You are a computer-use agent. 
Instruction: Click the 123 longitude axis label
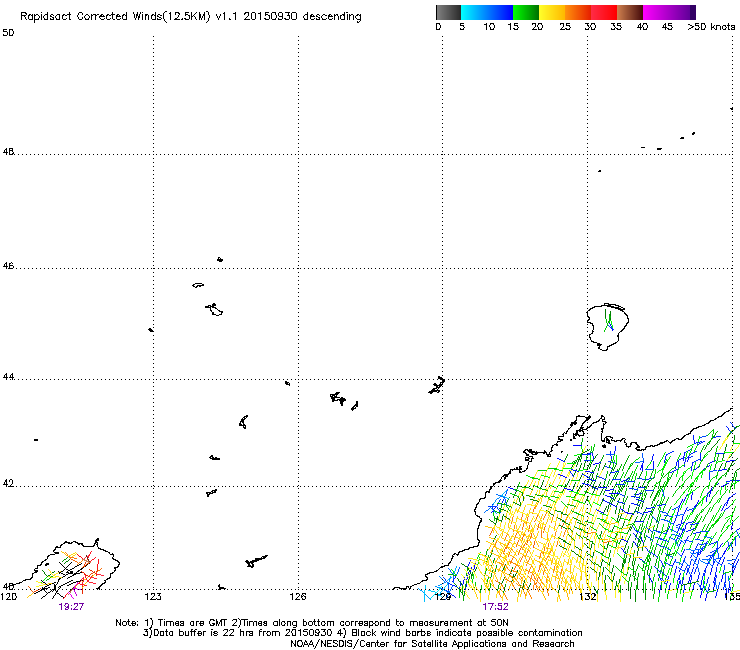coord(153,597)
